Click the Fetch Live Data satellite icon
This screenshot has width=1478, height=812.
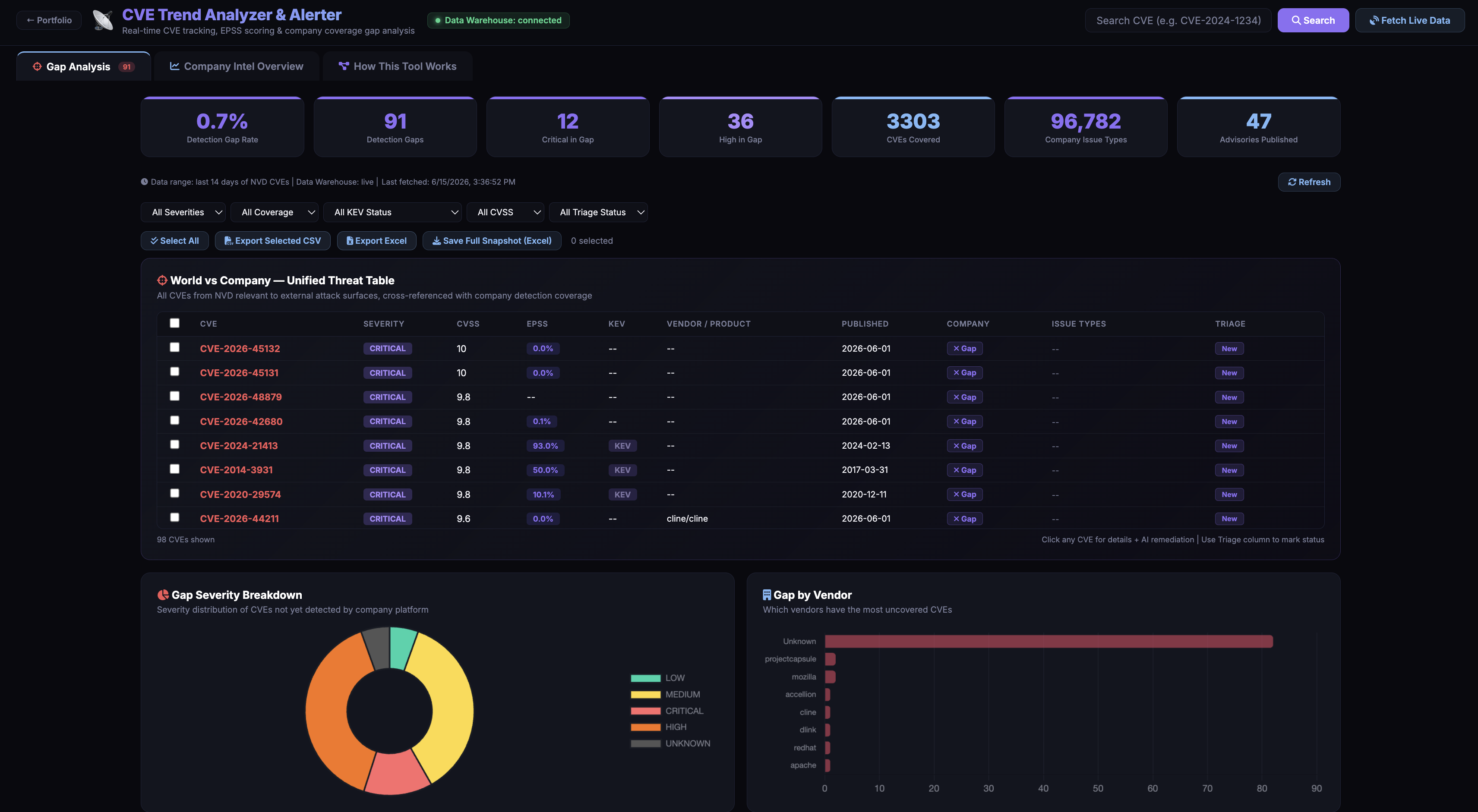(x=1374, y=21)
